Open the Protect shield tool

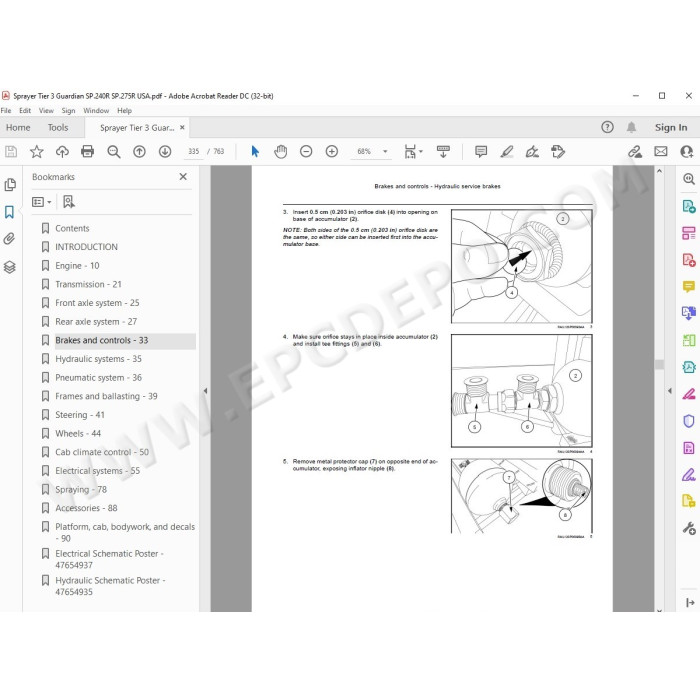[x=689, y=421]
